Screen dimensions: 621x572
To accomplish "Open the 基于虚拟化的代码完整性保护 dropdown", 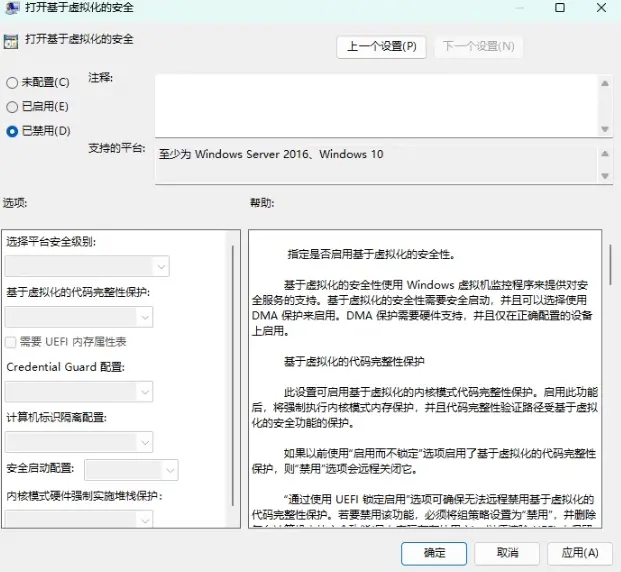I will point(79,317).
